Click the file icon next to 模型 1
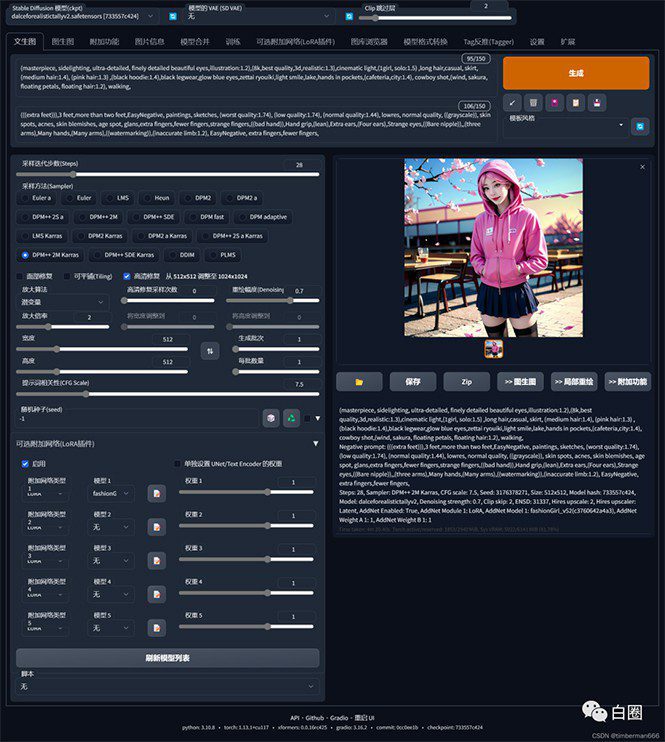 [156, 493]
